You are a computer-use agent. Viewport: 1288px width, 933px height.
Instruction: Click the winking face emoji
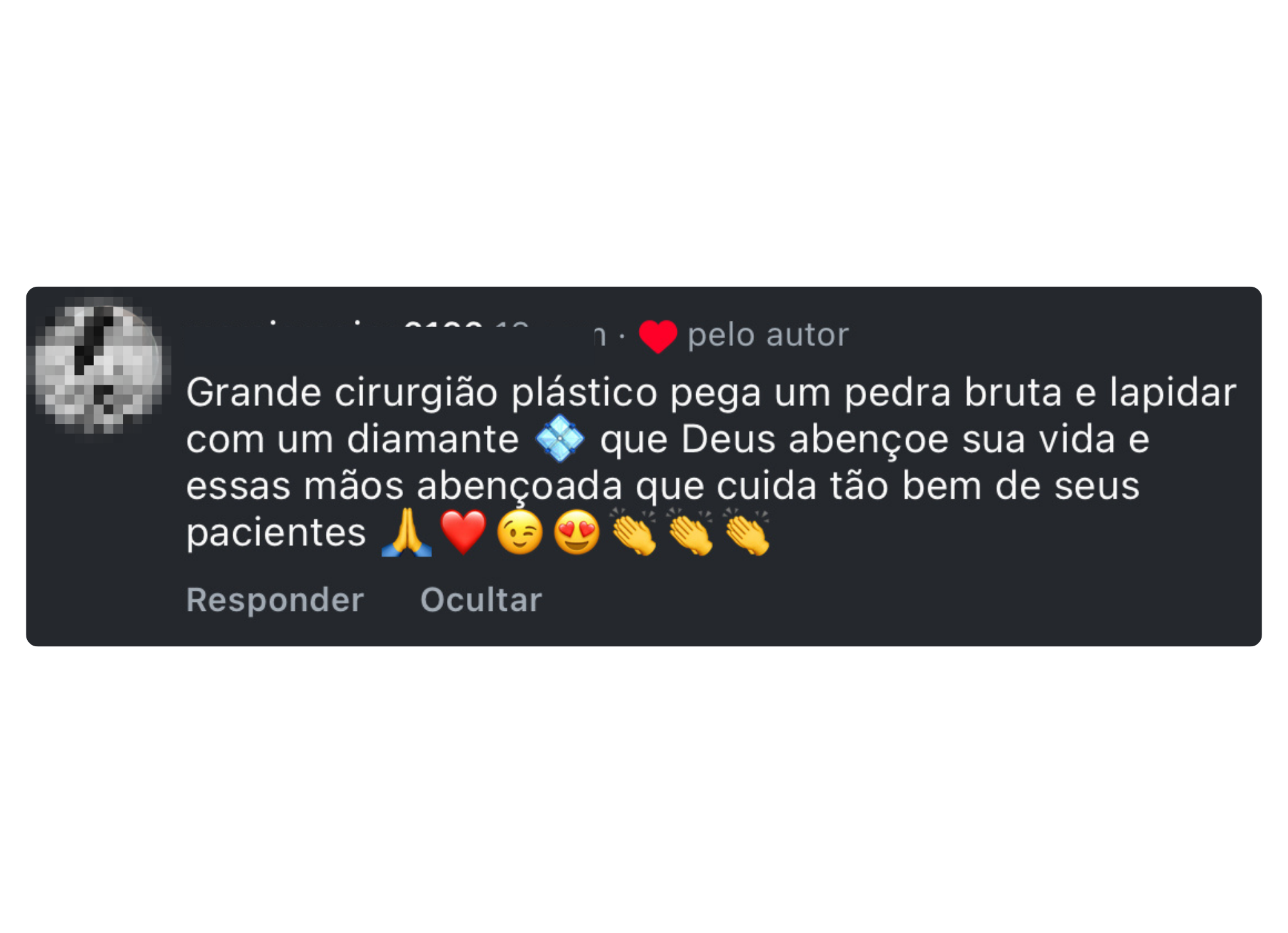(520, 532)
